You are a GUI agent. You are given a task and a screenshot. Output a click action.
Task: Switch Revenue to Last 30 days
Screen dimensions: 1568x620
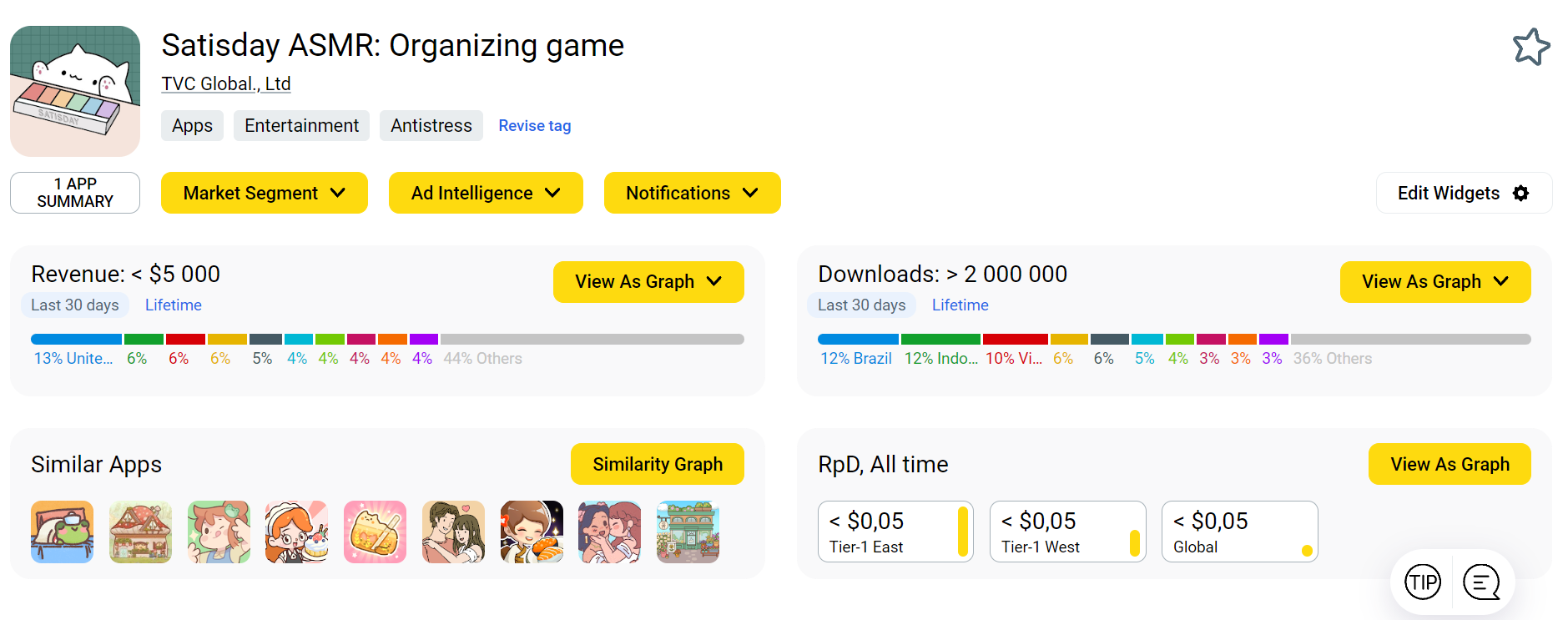coord(75,305)
